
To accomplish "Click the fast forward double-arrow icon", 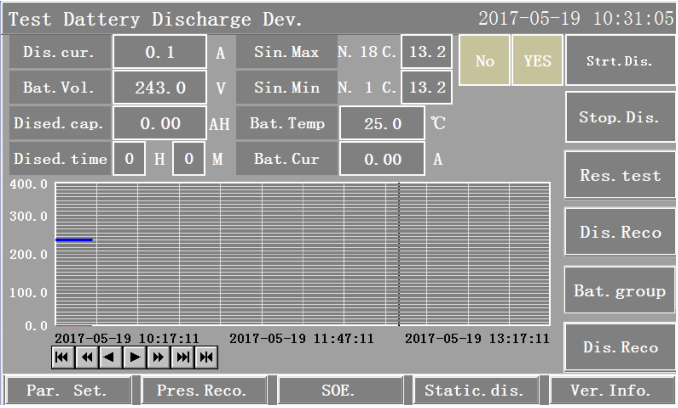I will coord(158,356).
